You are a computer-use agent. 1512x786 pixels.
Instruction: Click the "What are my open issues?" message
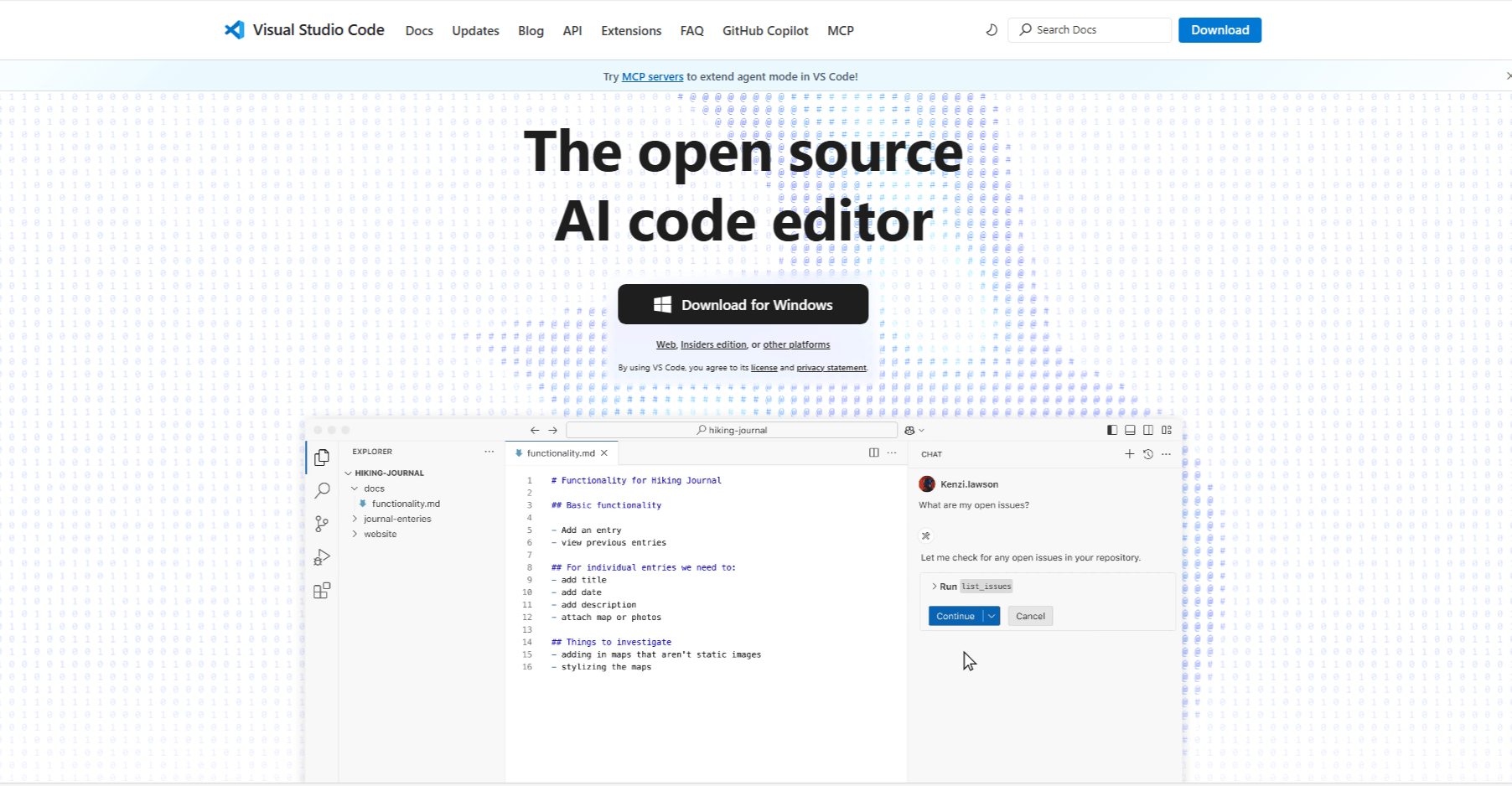click(974, 505)
